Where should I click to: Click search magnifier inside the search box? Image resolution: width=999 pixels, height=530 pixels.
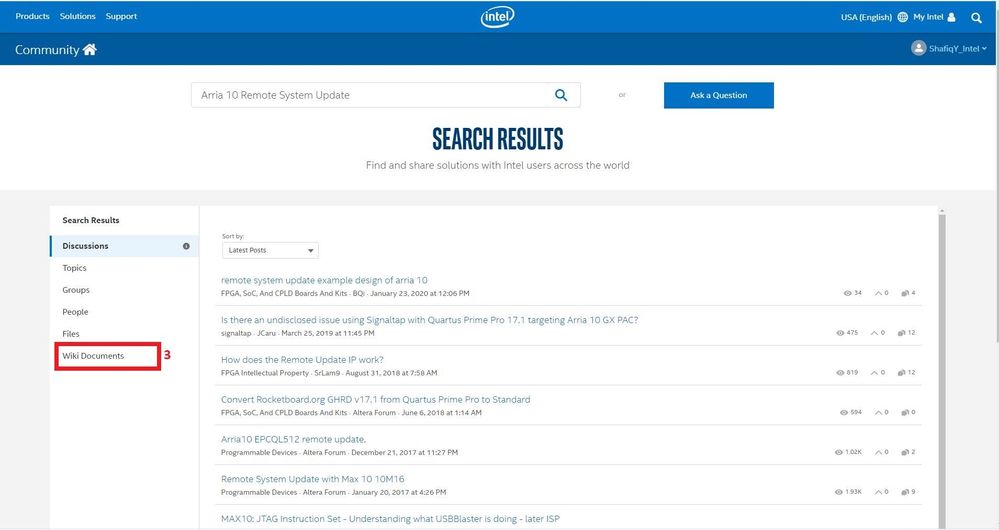(x=561, y=95)
